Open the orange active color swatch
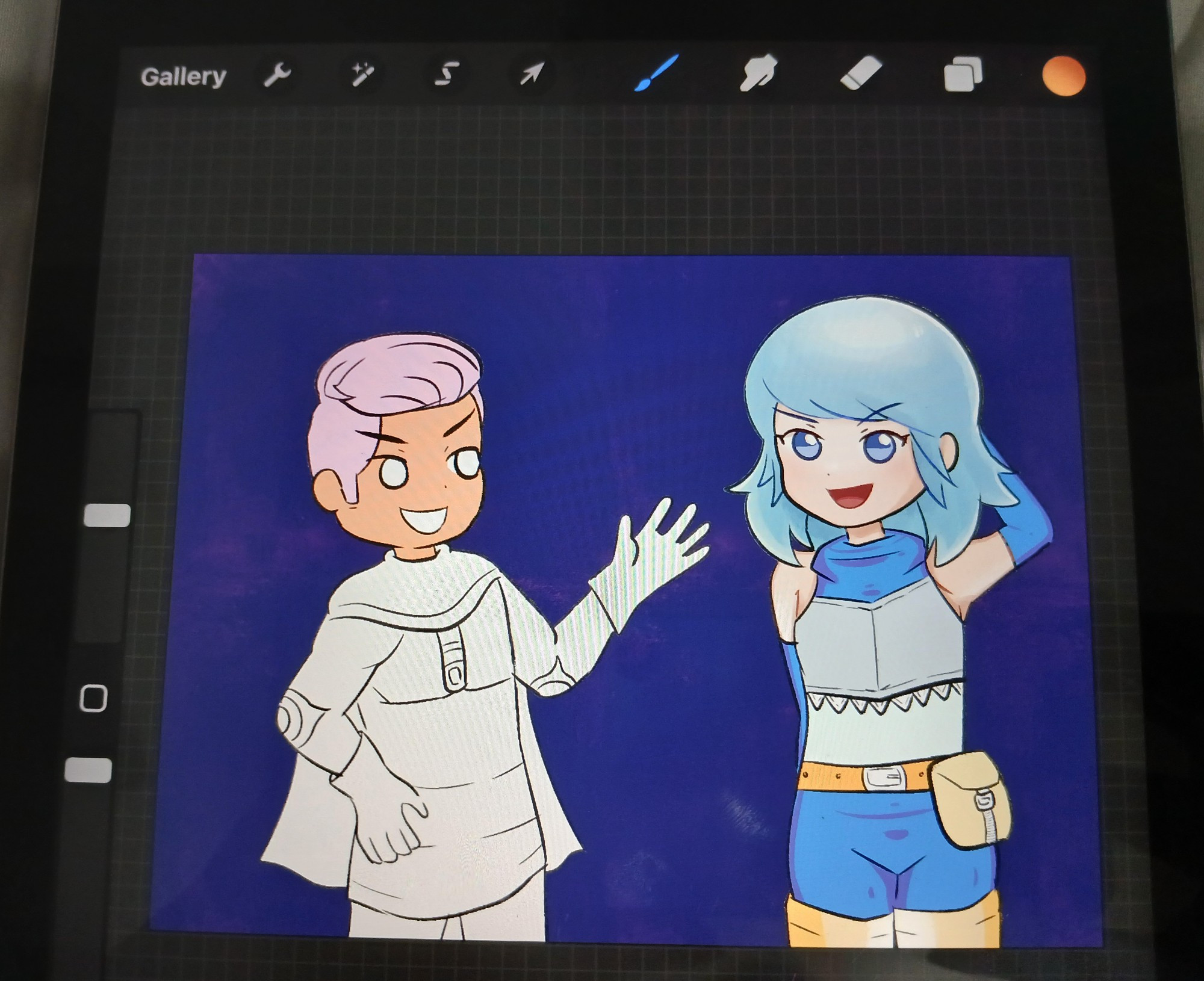1204x981 pixels. pyautogui.click(x=1064, y=76)
